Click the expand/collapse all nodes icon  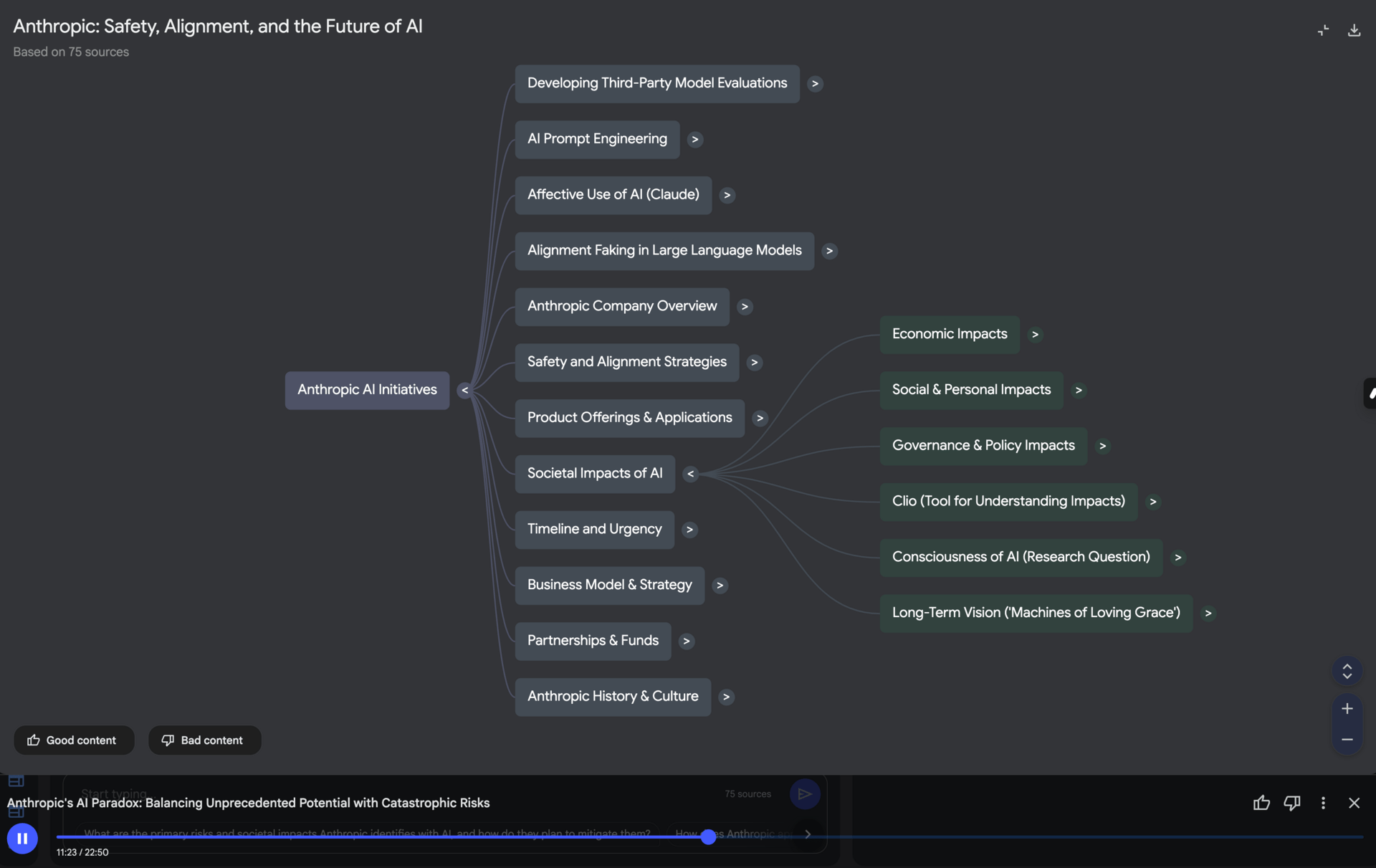tap(1347, 671)
